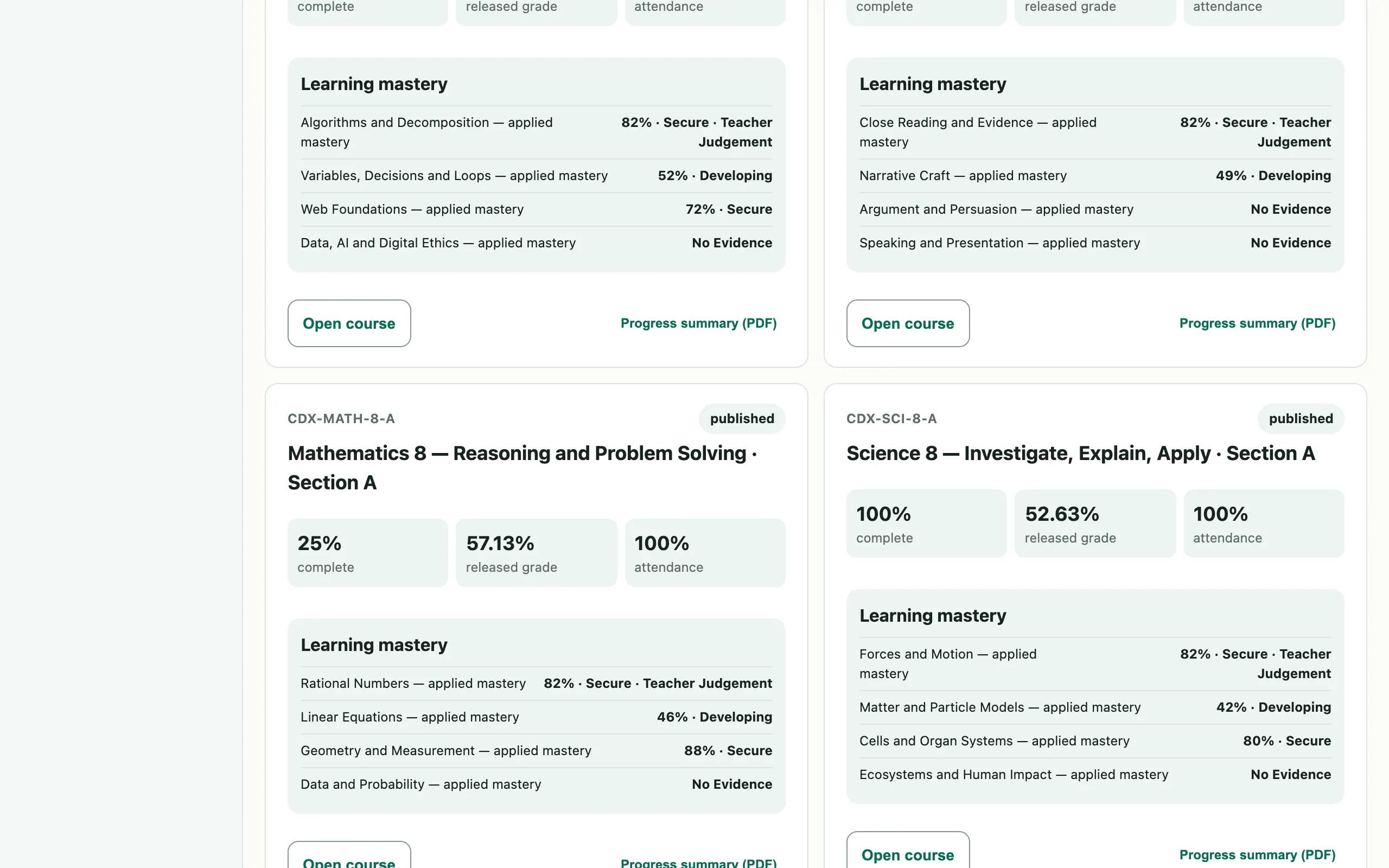Click the 57.13% released grade tile
Screen dimensions: 1389x868
coord(536,553)
